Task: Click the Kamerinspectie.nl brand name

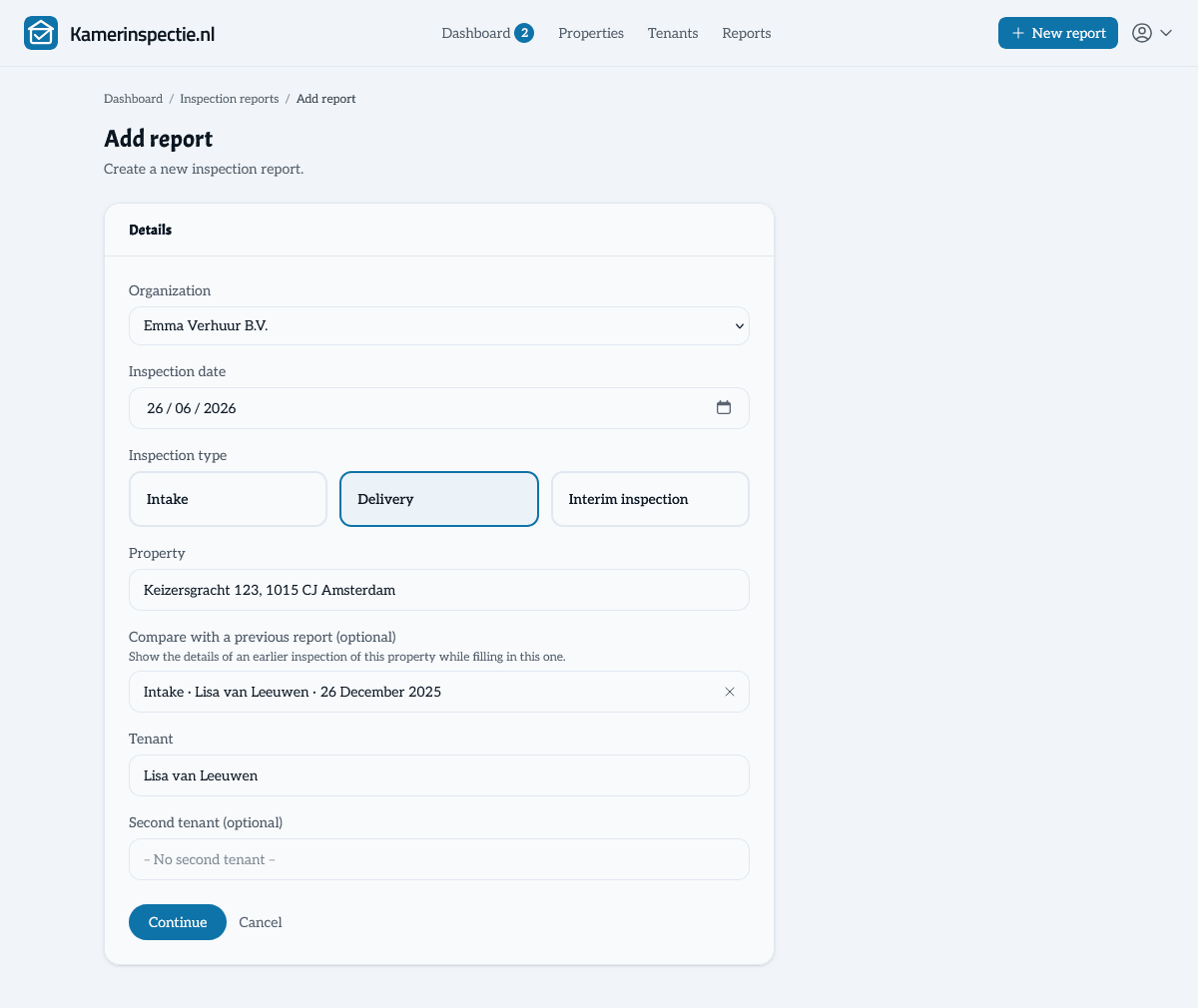Action: (x=143, y=34)
